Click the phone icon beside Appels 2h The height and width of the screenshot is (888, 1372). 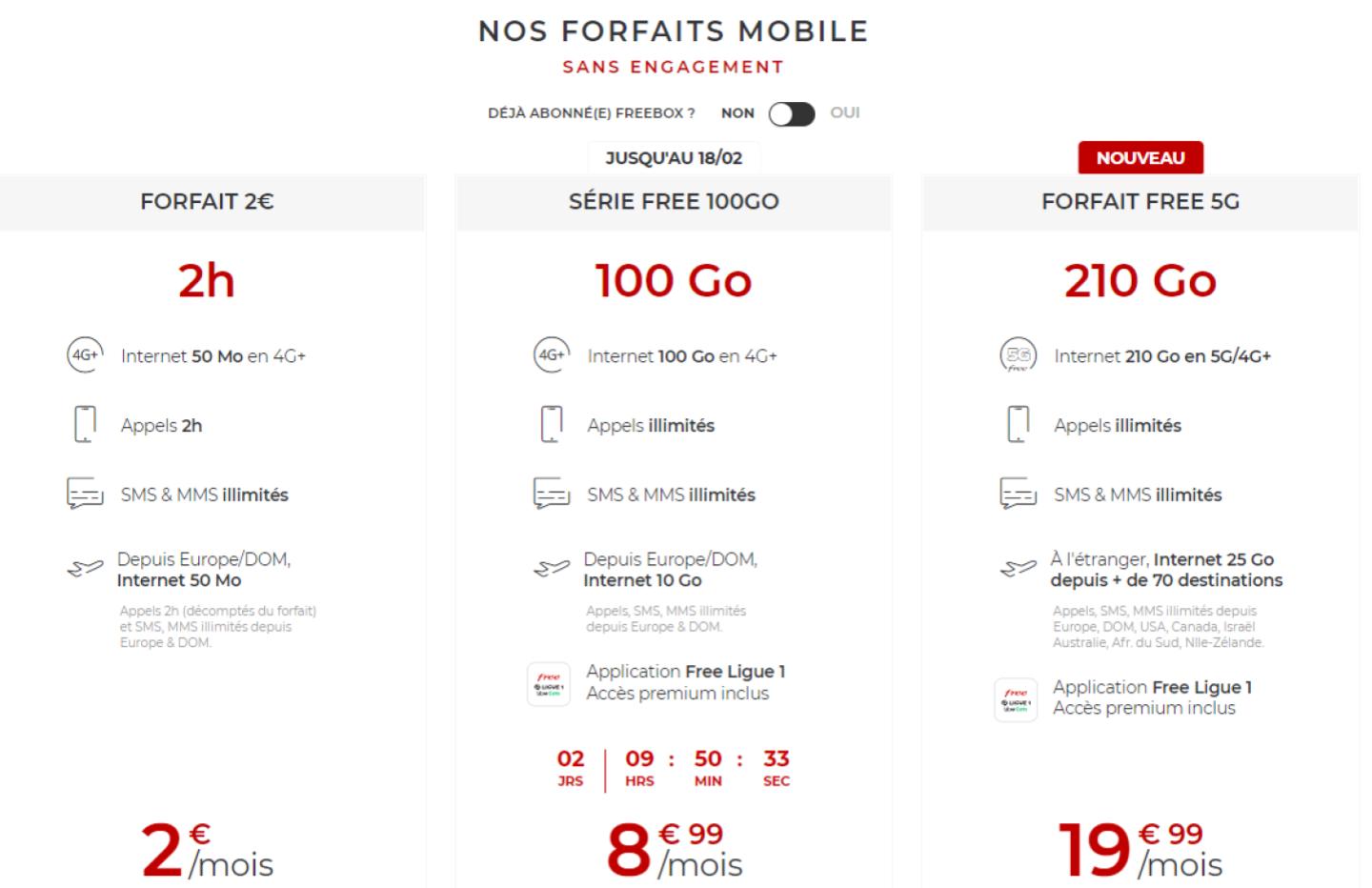pyautogui.click(x=85, y=425)
